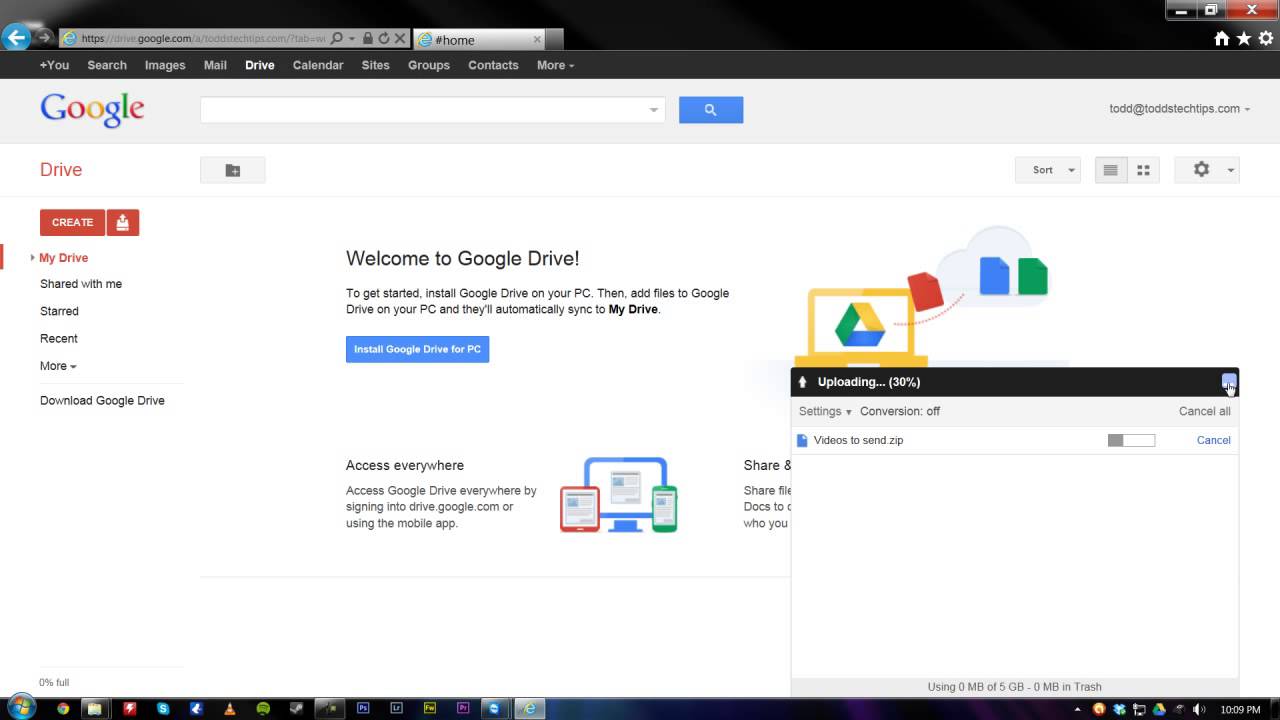The width and height of the screenshot is (1280, 720).
Task: Switch to list view layout
Action: (1110, 170)
